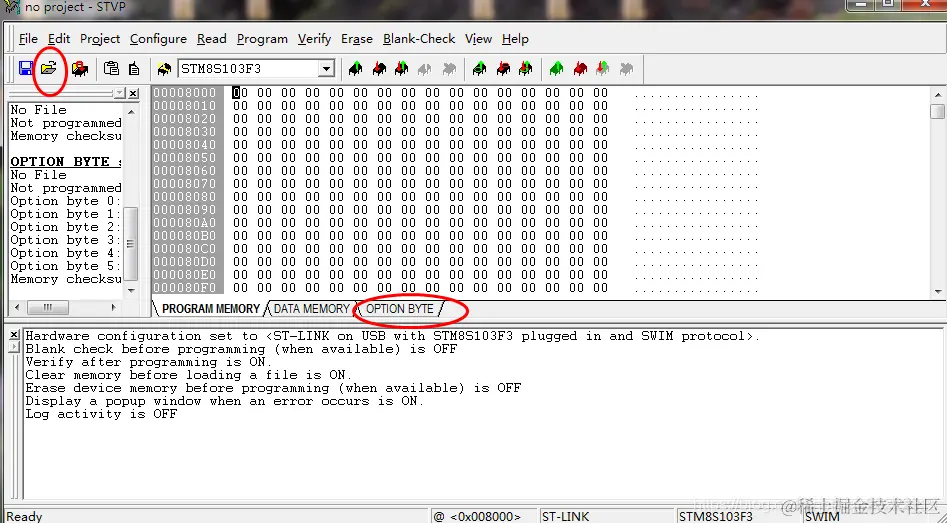Viewport: 947px width, 523px height.
Task: Click the chip-with-folder project icon in toolbar
Action: click(80, 69)
